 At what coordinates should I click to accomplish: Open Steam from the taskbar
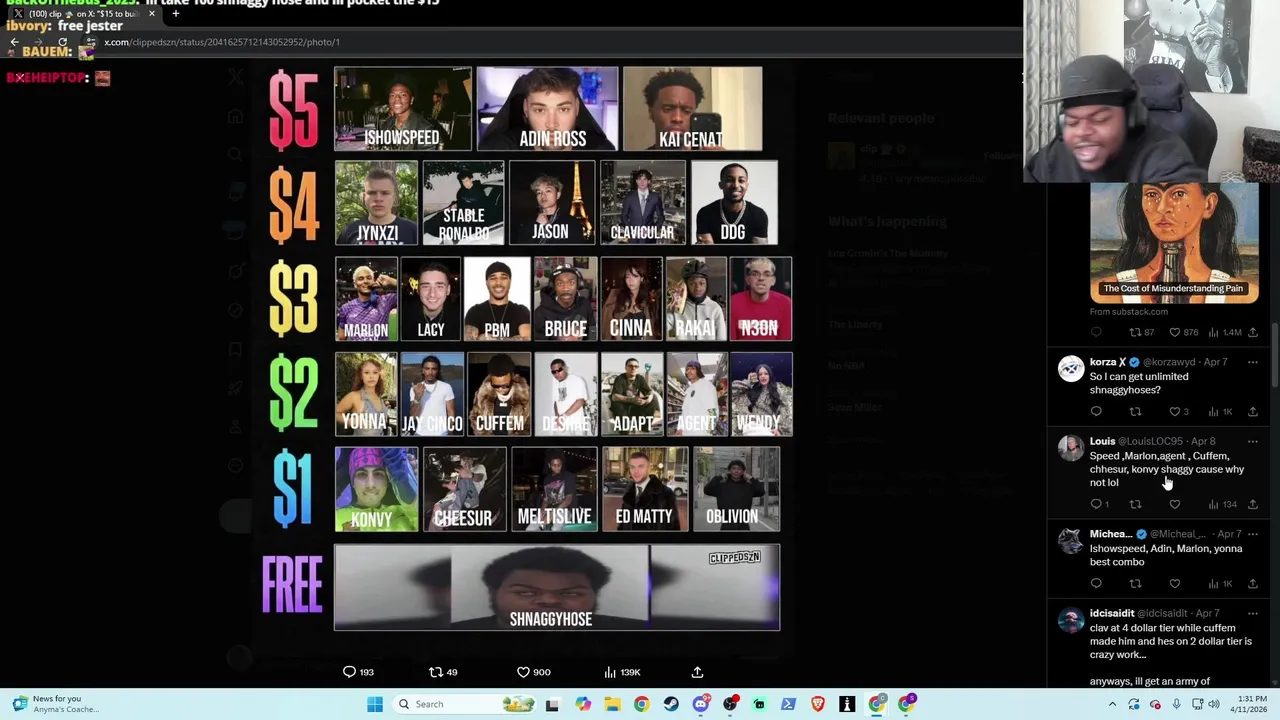[671, 704]
